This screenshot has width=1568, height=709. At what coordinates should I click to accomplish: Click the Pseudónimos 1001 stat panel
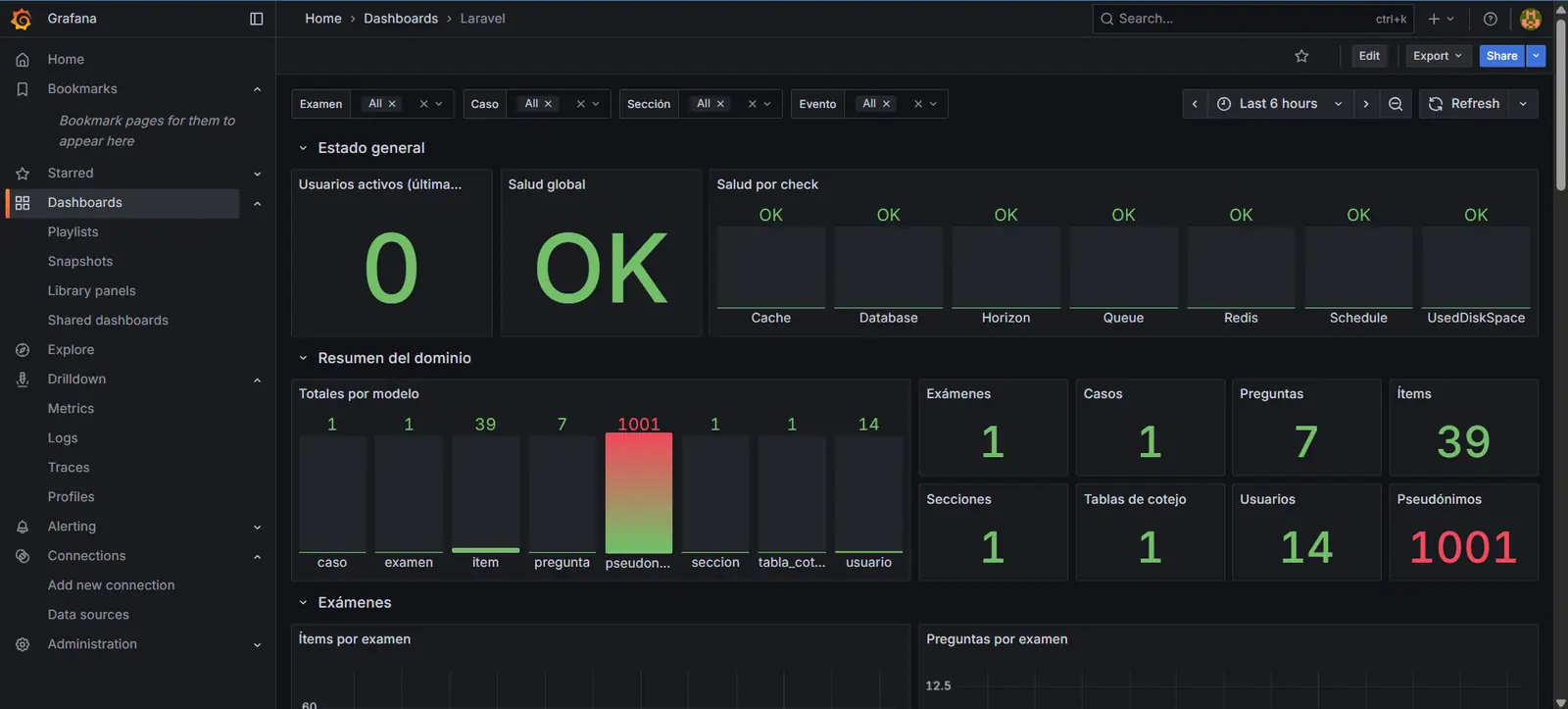pos(1463,532)
